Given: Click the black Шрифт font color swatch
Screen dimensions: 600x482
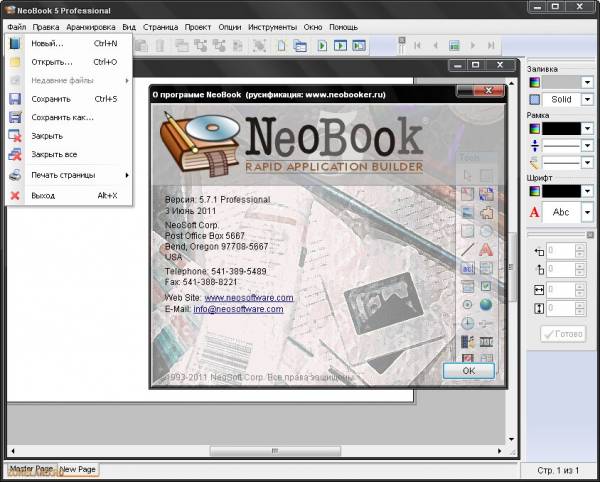Looking at the screenshot, I should coord(561,191).
